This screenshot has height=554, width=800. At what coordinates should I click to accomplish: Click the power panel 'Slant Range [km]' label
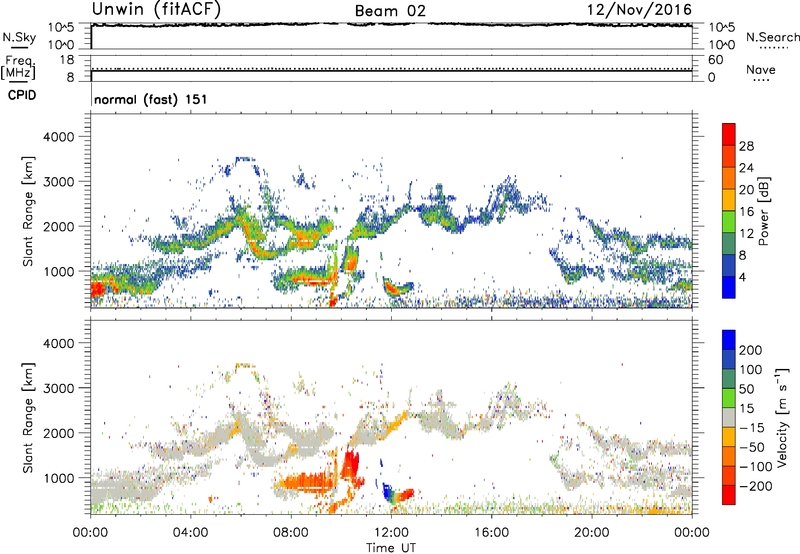[x=28, y=211]
